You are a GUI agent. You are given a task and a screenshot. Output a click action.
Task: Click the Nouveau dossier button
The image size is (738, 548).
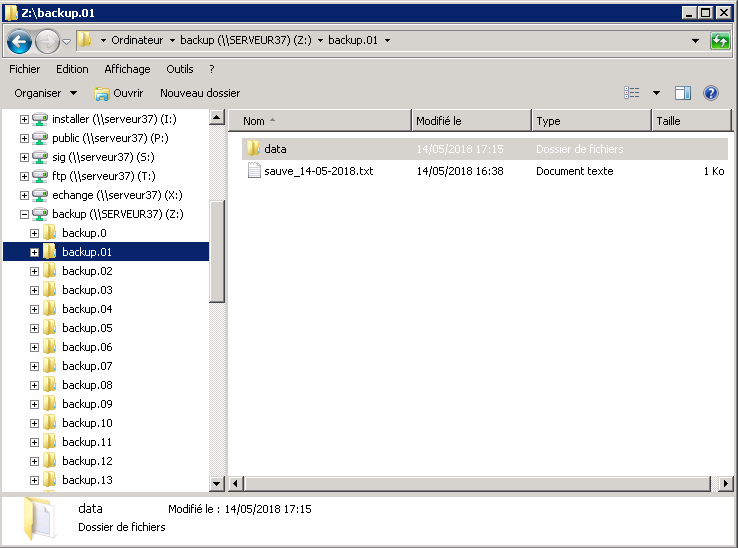pos(200,93)
